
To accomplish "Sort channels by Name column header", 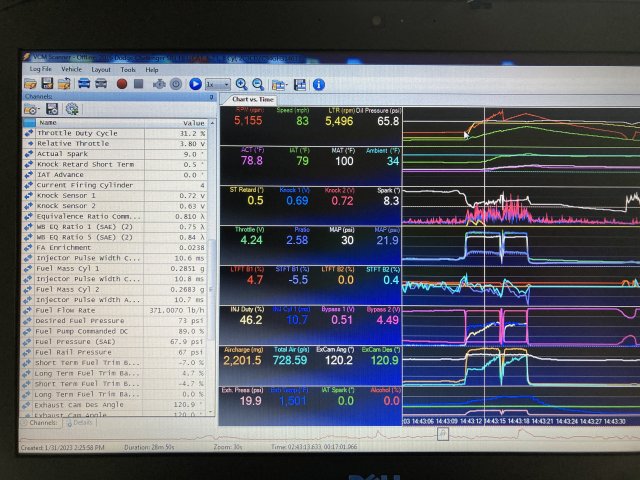I will pos(90,122).
